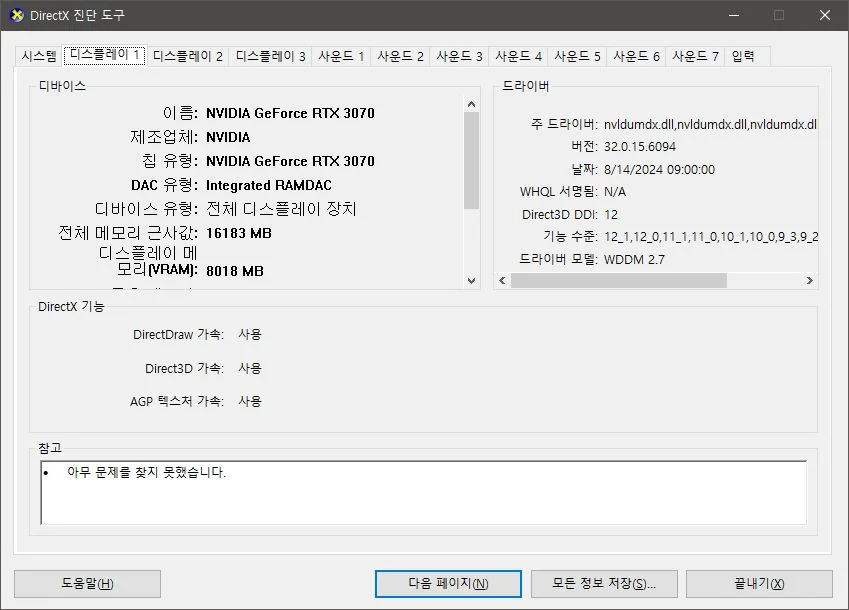Image resolution: width=849 pixels, height=610 pixels.
Task: Switch to the 사운드 3 tab
Action: pos(459,56)
